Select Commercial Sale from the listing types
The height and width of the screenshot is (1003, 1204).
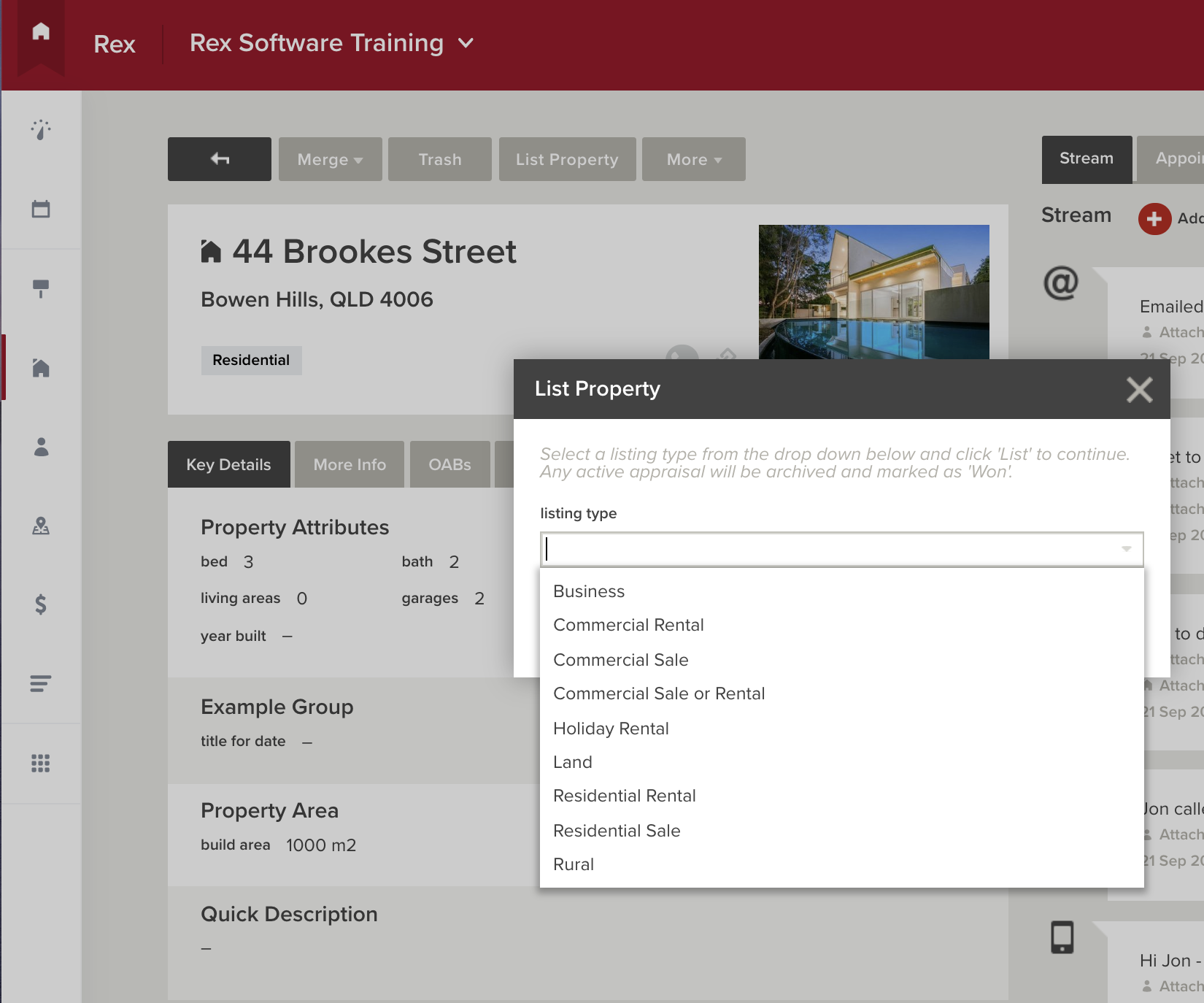(621, 659)
